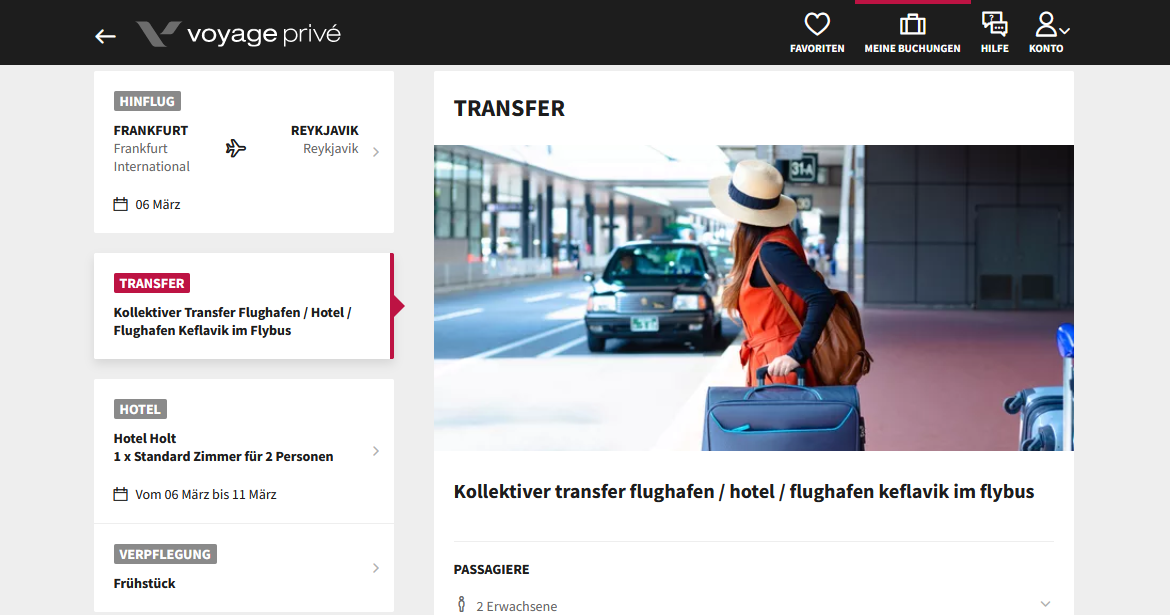Viewport: 1170px width, 615px height.
Task: Go back using the left arrow icon
Action: pos(105,36)
